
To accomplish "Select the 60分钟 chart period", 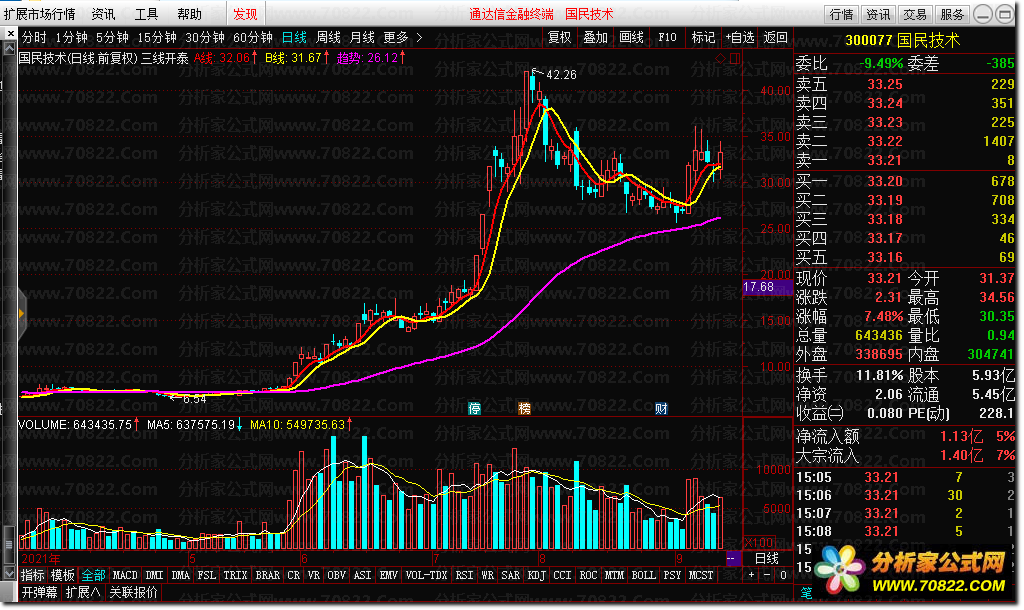I will coord(253,37).
